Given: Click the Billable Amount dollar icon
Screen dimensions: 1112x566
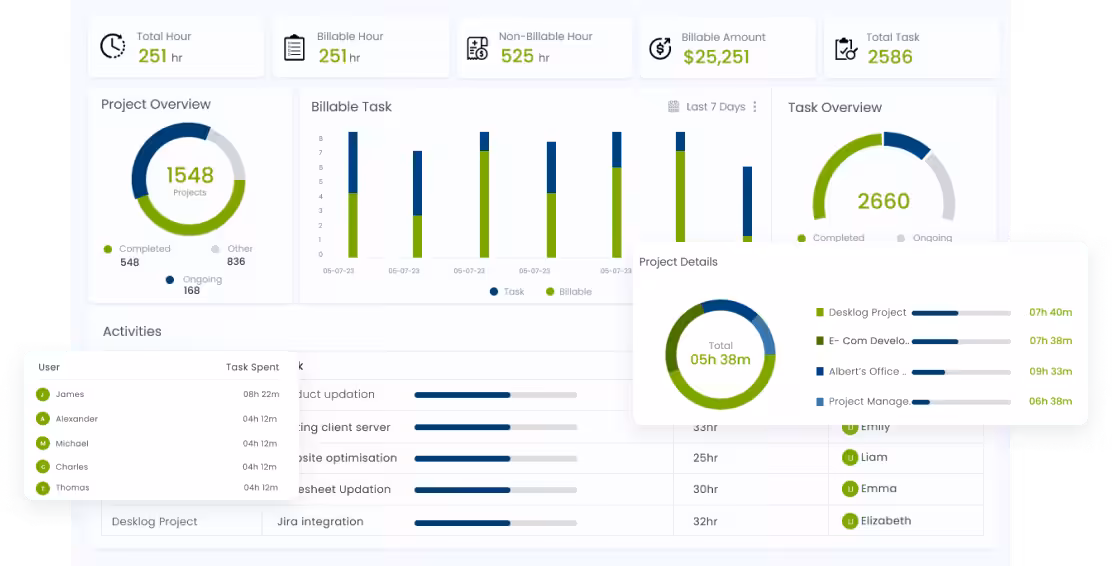Looking at the screenshot, I should [660, 47].
